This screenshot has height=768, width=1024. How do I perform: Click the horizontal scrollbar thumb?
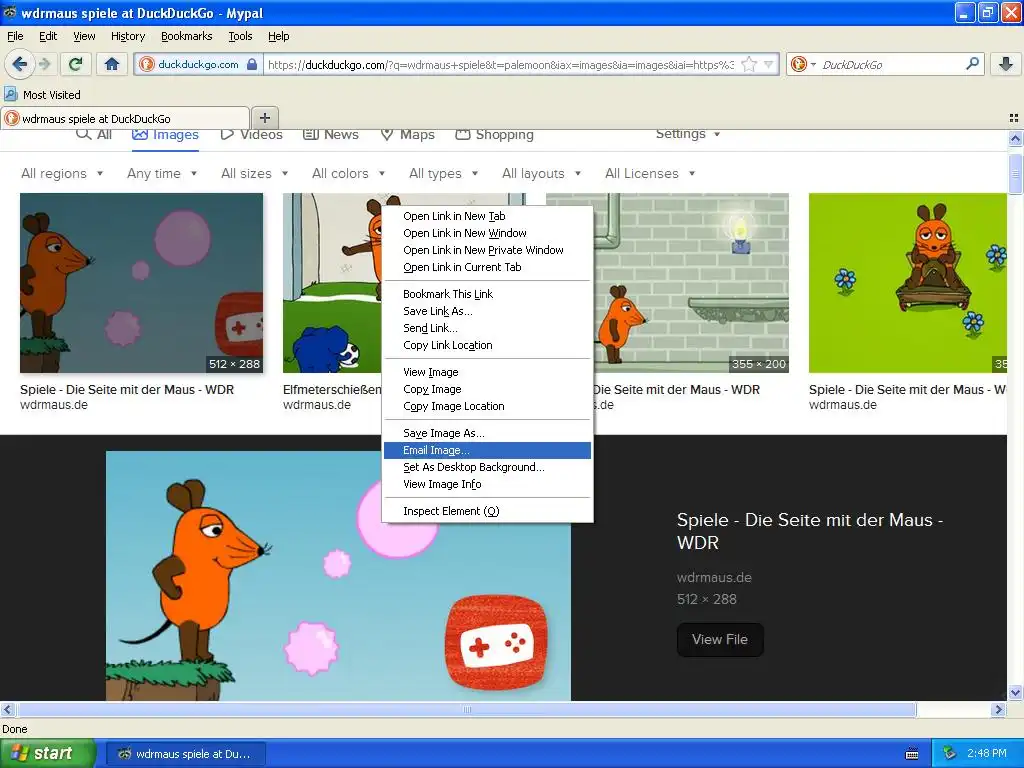pyautogui.click(x=467, y=709)
